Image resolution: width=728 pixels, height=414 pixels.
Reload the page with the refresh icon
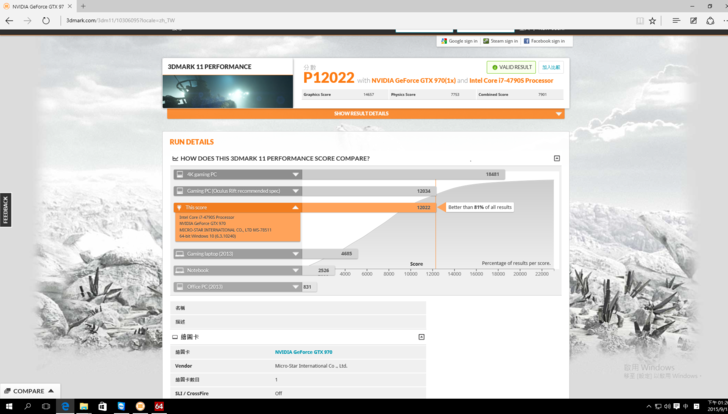pos(46,20)
